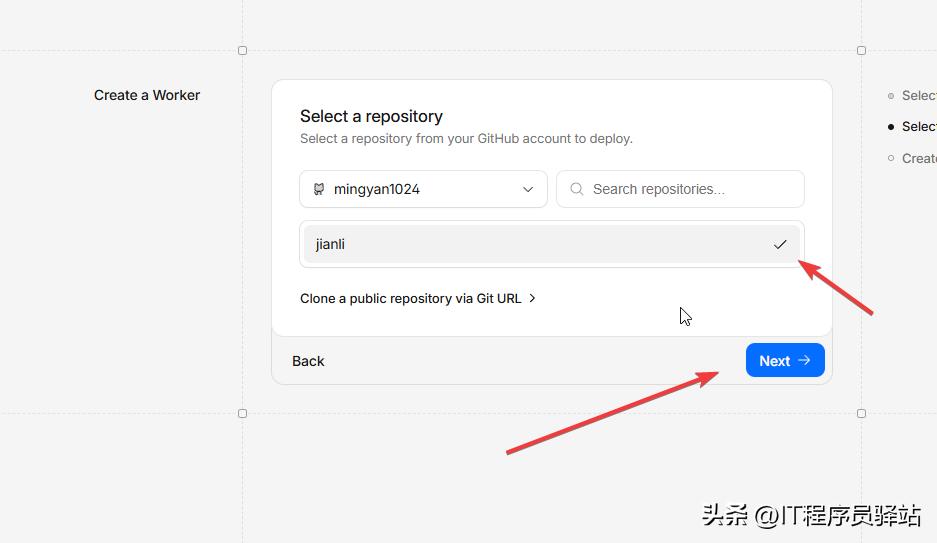Click the filled bullet of the current step
Viewport: 937px width, 543px height.
pyautogui.click(x=891, y=127)
